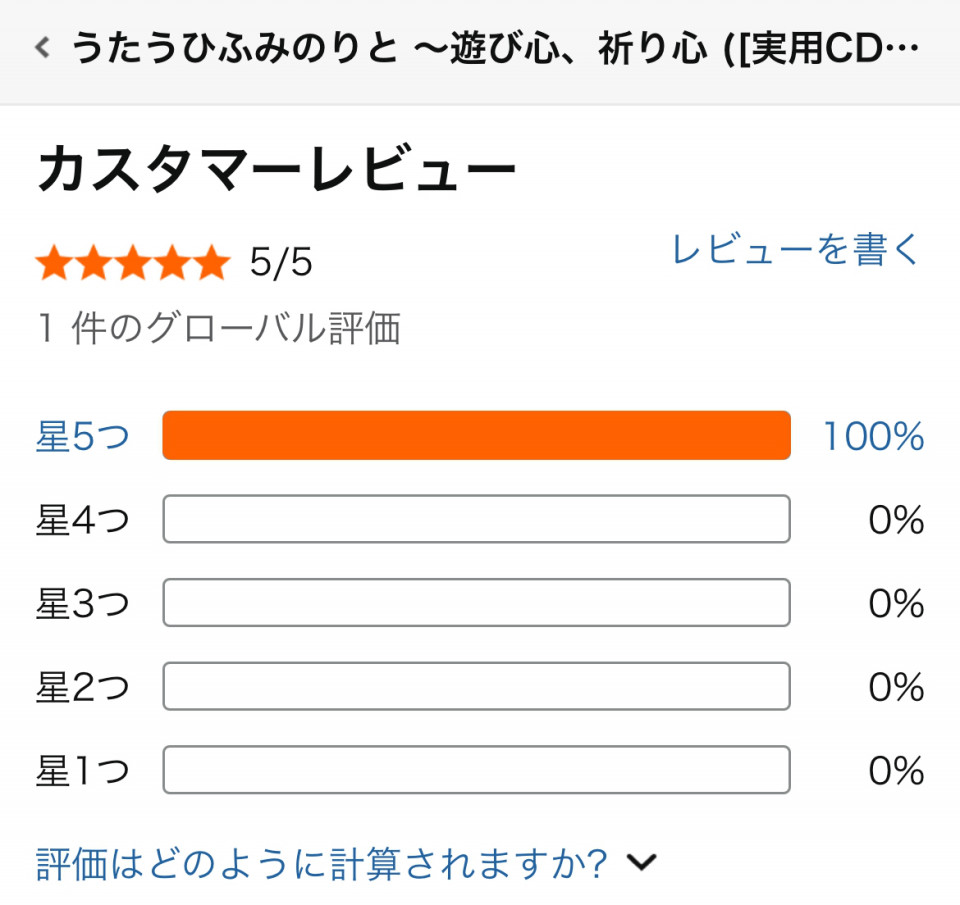The image size is (960, 905).
Task: Click the down chevron beside rating calculation
Action: [x=642, y=862]
